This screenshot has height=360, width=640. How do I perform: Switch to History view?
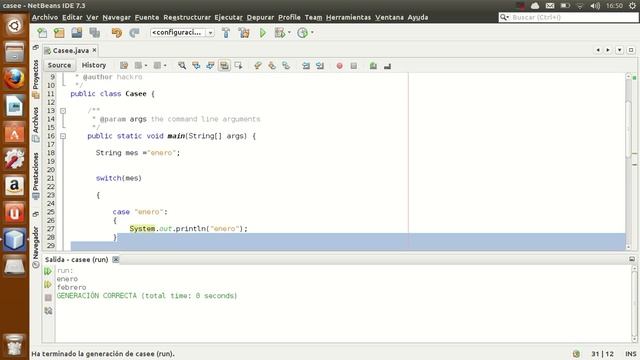coord(94,65)
